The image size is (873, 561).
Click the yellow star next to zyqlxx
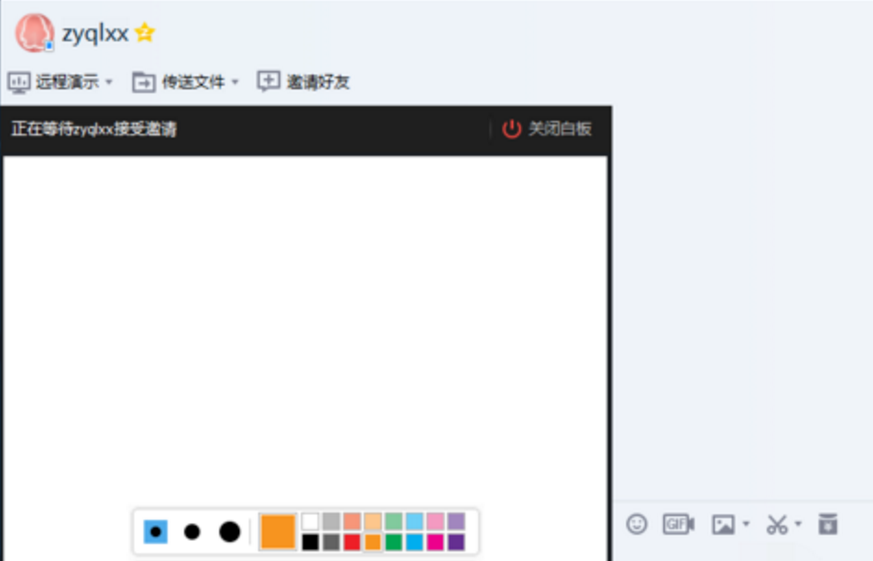[145, 32]
